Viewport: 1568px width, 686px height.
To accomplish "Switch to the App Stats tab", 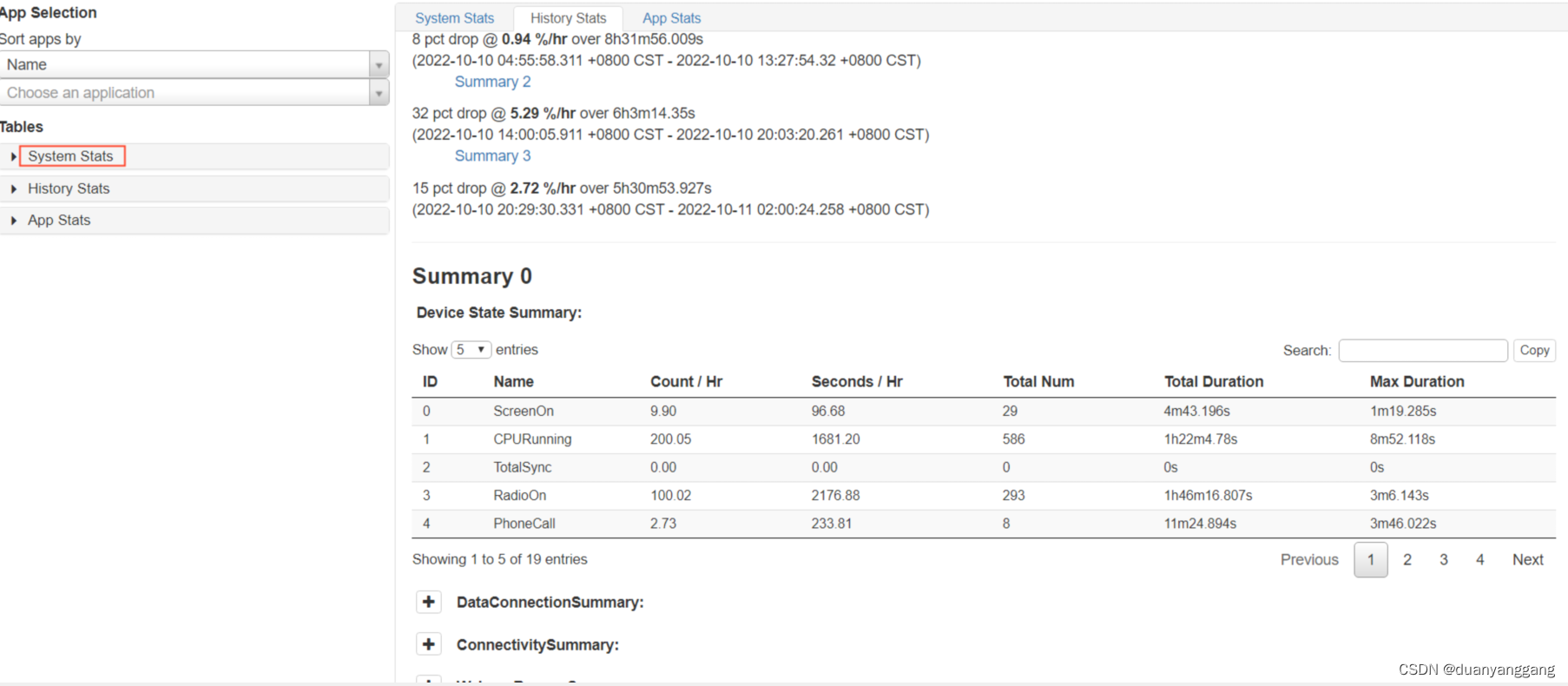I will (x=671, y=18).
